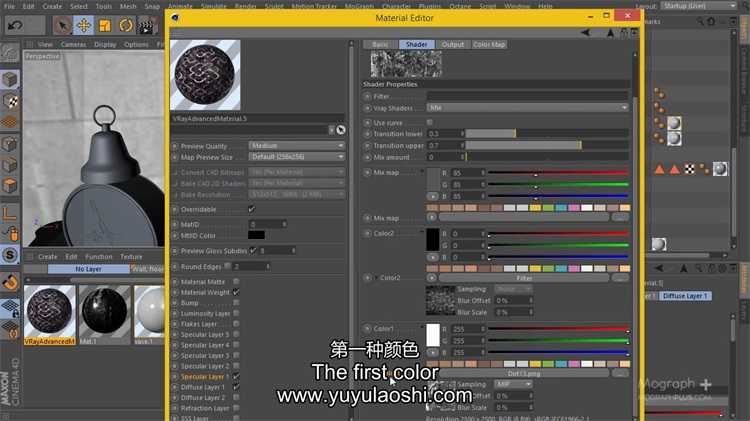Click the Color1 white color swatch
750x421 pixels.
[433, 335]
